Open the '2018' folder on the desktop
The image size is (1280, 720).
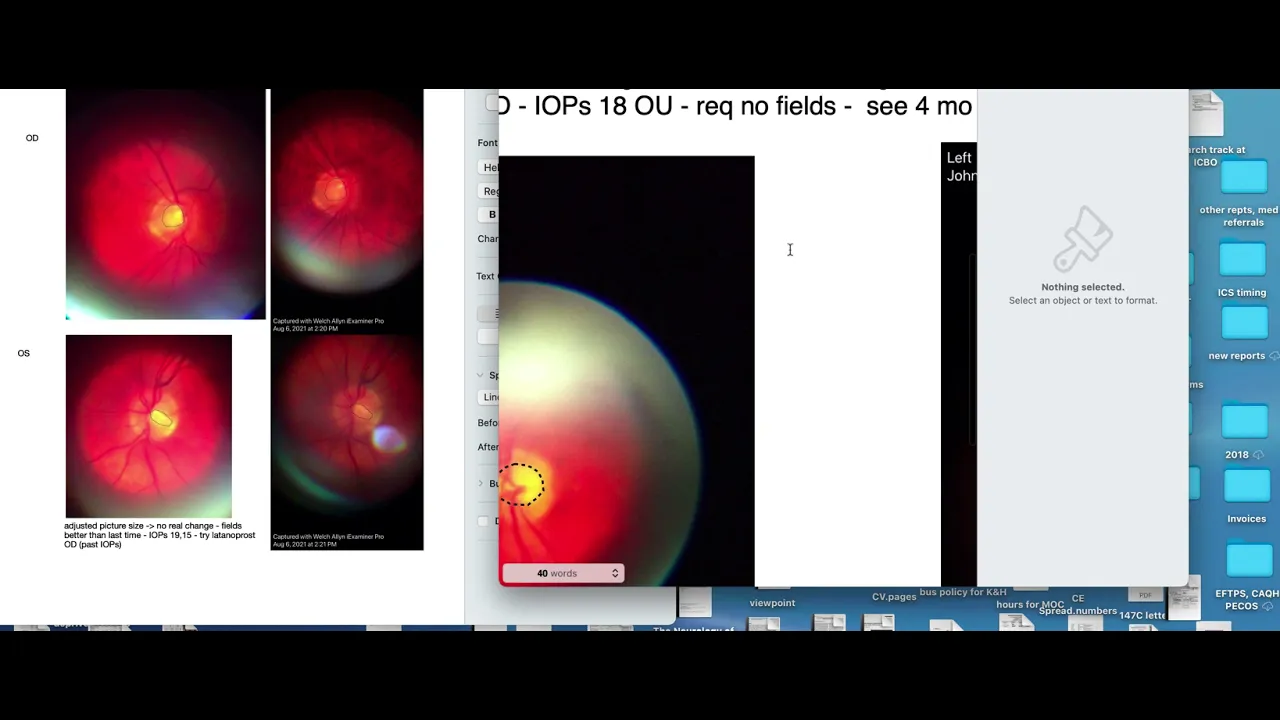[1244, 421]
